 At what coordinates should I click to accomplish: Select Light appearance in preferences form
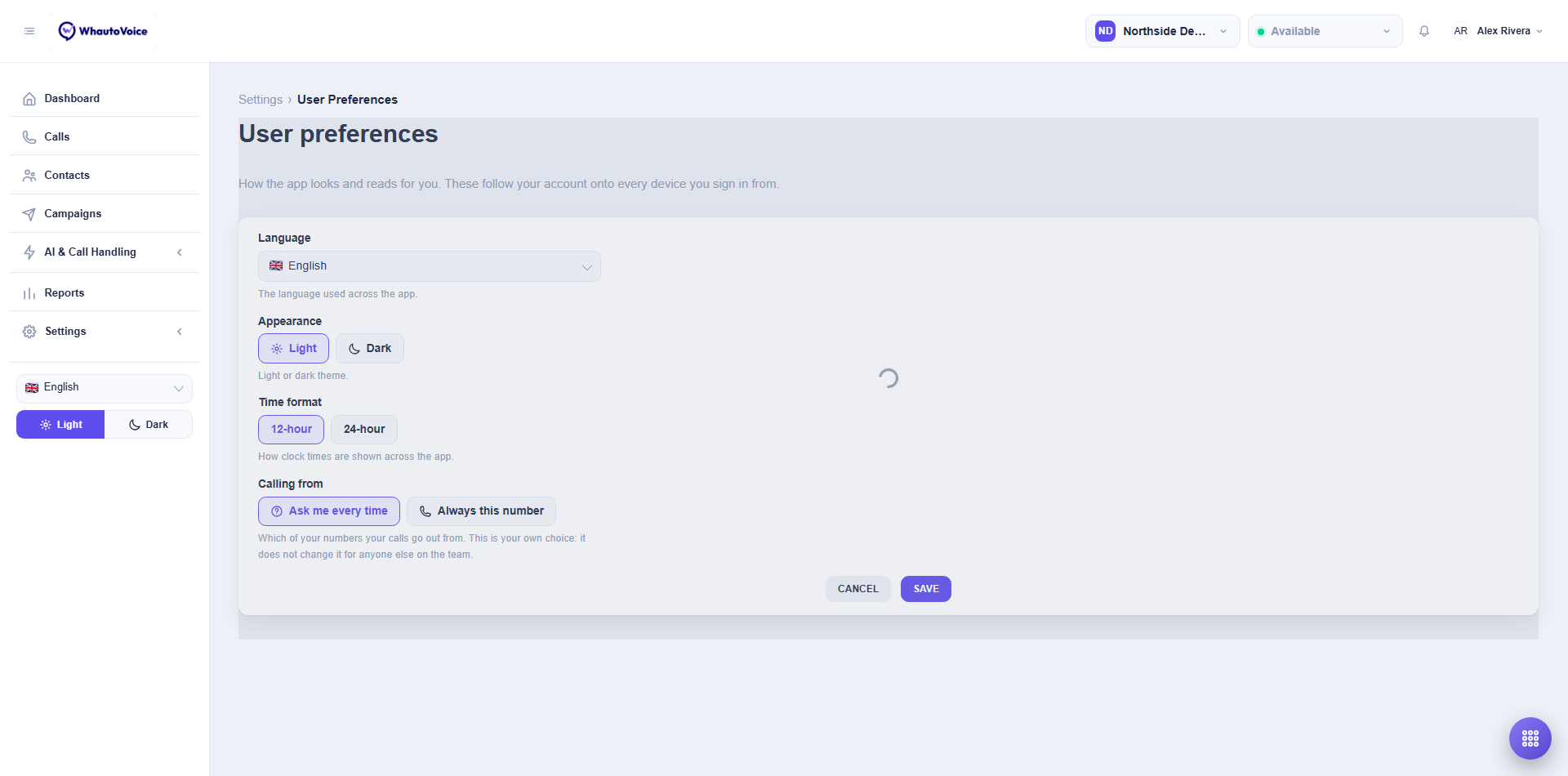click(x=293, y=349)
